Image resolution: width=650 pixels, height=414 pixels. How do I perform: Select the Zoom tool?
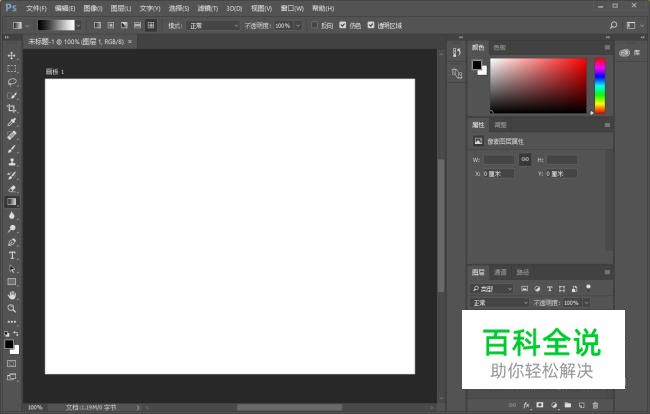pyautogui.click(x=12, y=308)
